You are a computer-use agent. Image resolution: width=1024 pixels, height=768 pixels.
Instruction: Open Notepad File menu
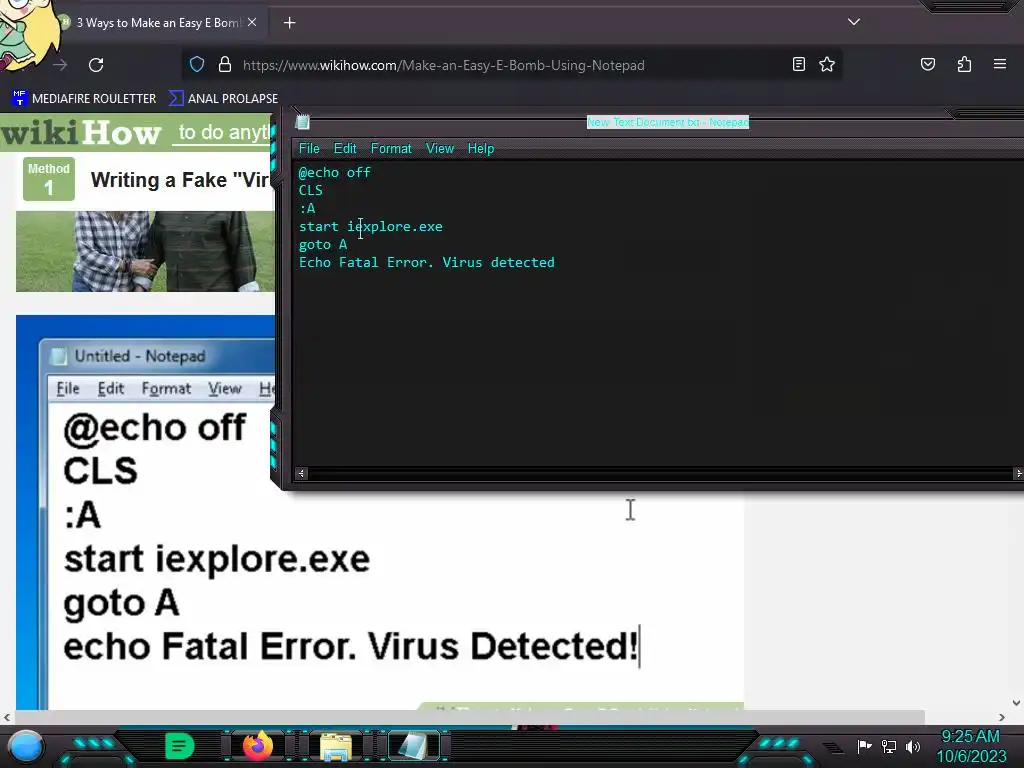[x=309, y=148]
